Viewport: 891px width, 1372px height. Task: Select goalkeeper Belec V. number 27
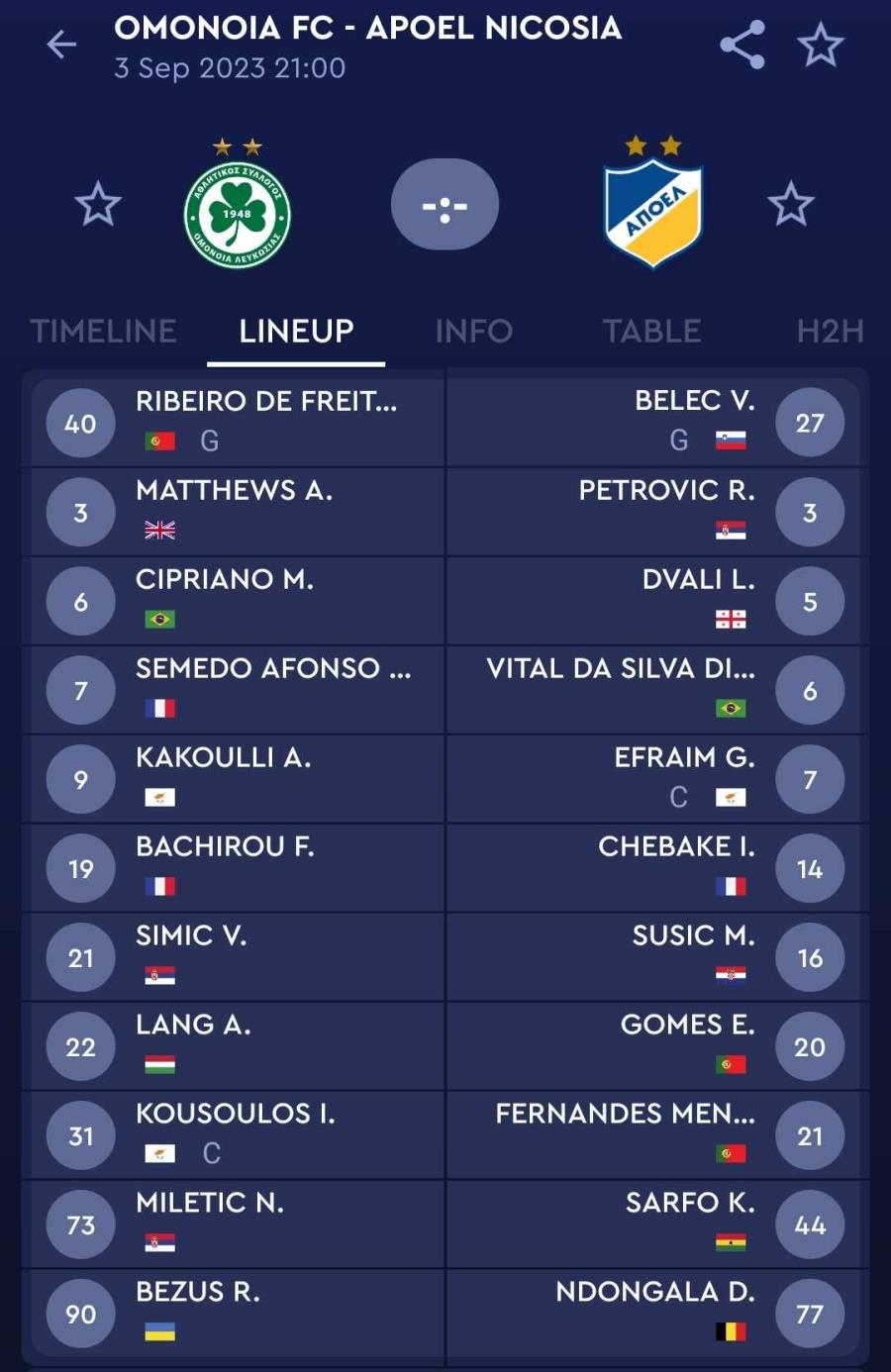pos(653,423)
